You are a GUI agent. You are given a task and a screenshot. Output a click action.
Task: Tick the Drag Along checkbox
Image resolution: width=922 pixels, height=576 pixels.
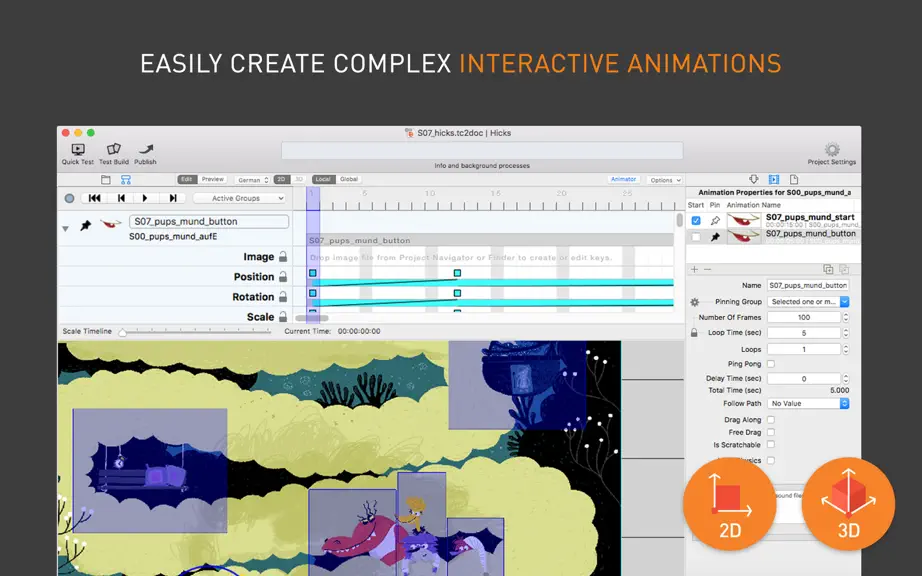click(771, 420)
